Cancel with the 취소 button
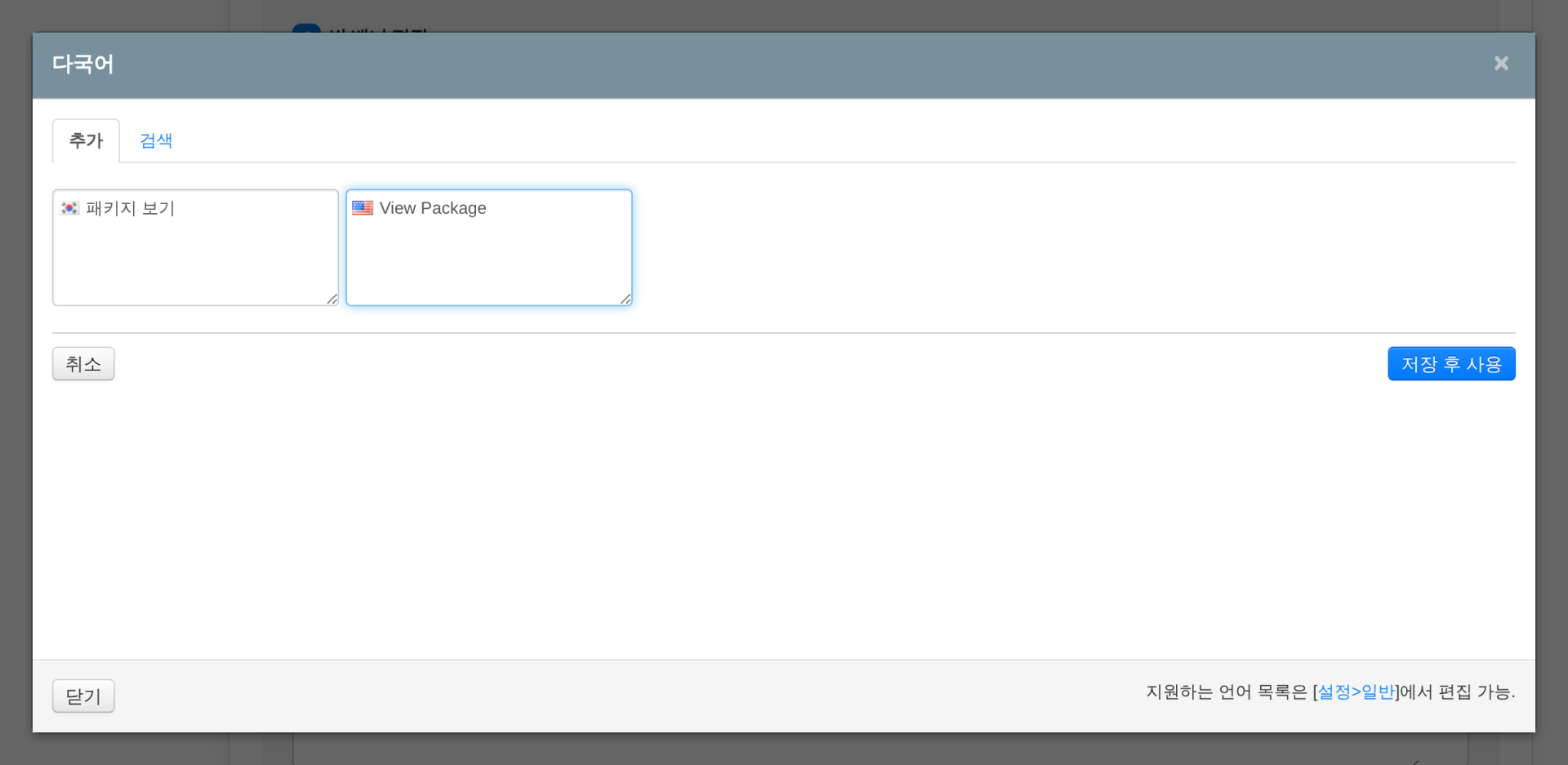This screenshot has height=765, width=1568. pos(83,363)
